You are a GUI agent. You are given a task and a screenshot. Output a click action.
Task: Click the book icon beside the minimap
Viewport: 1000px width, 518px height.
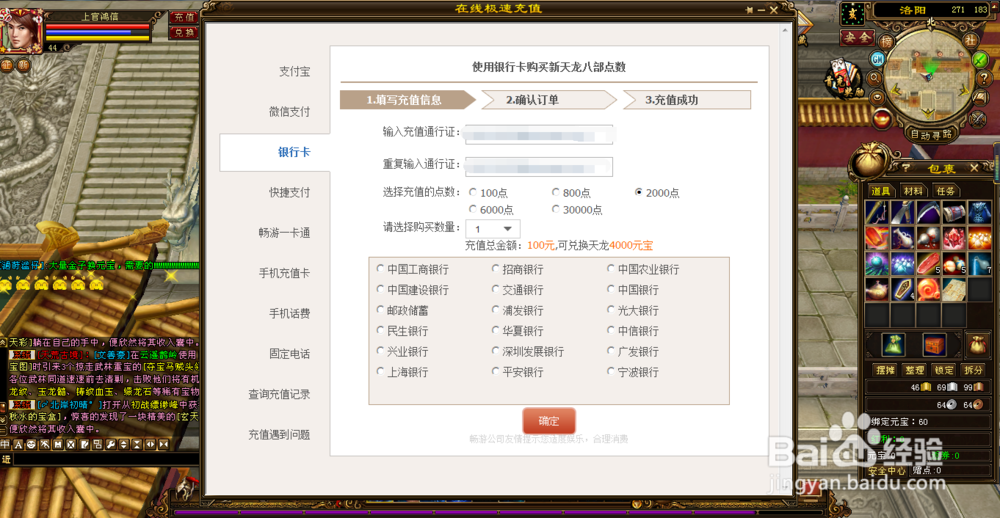coord(980,98)
